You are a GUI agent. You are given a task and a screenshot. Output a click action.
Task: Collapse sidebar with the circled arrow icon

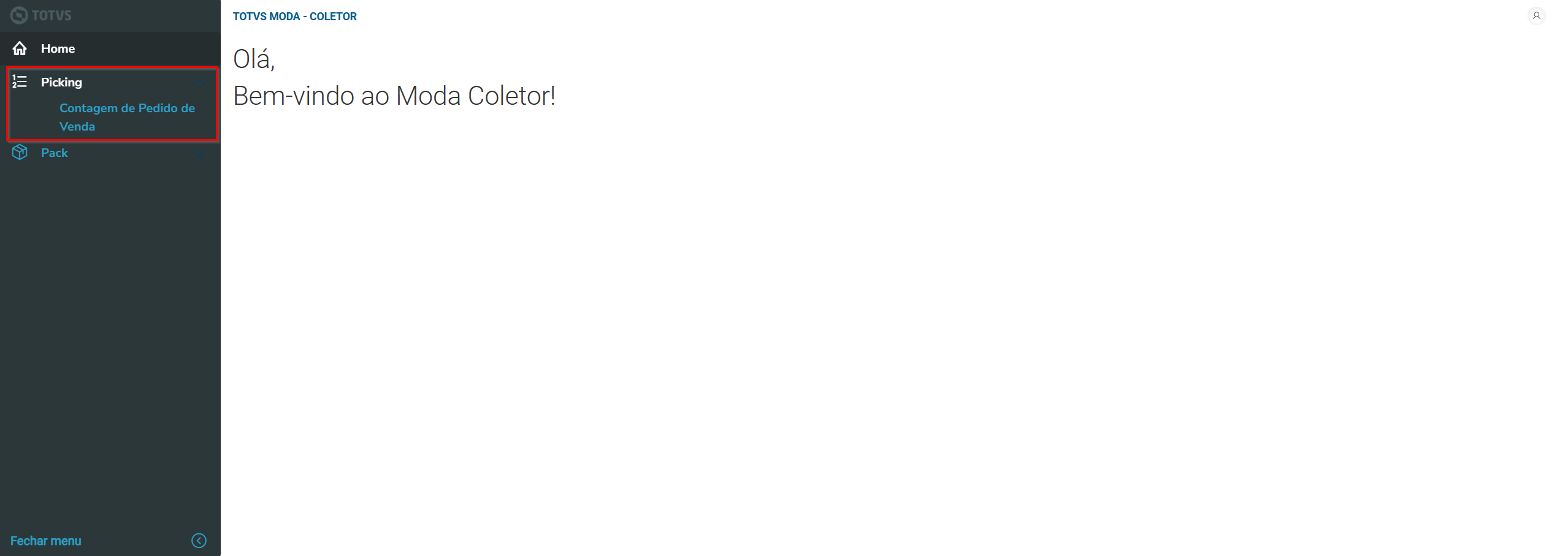[199, 541]
